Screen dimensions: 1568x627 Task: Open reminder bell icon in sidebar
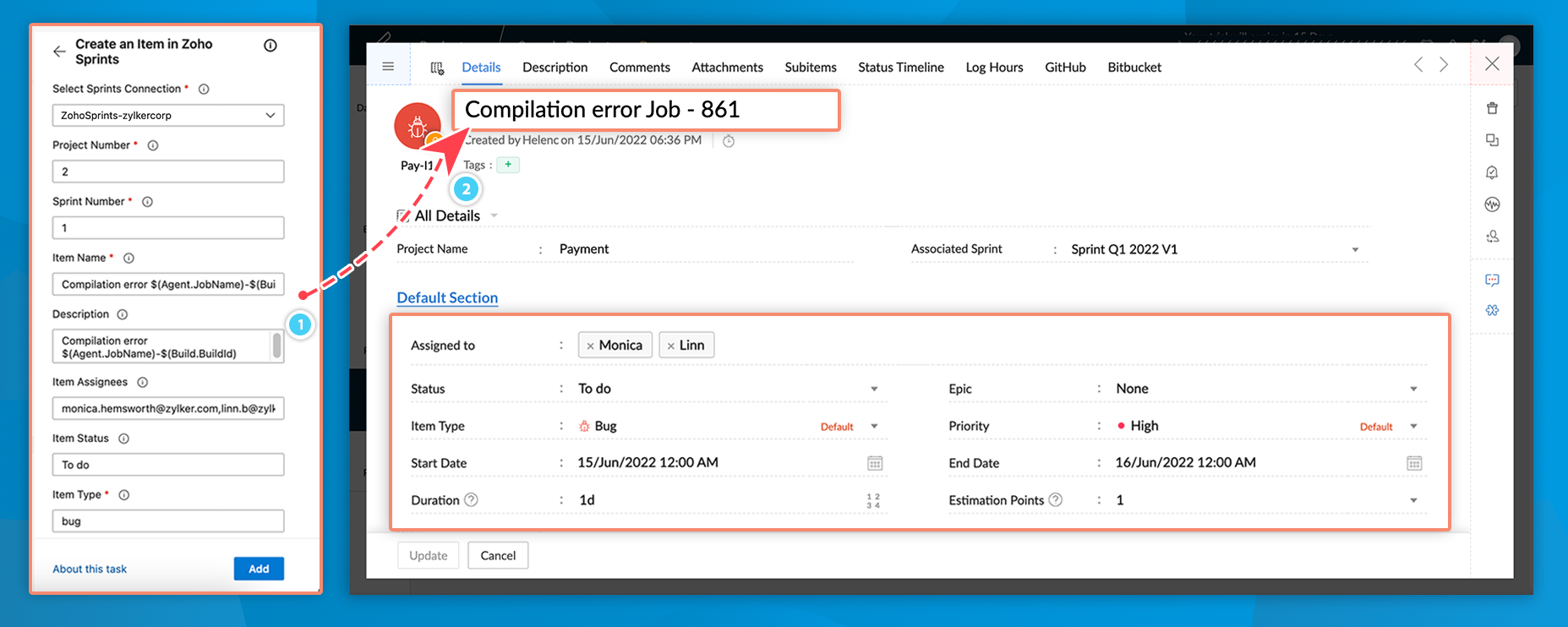point(1492,172)
